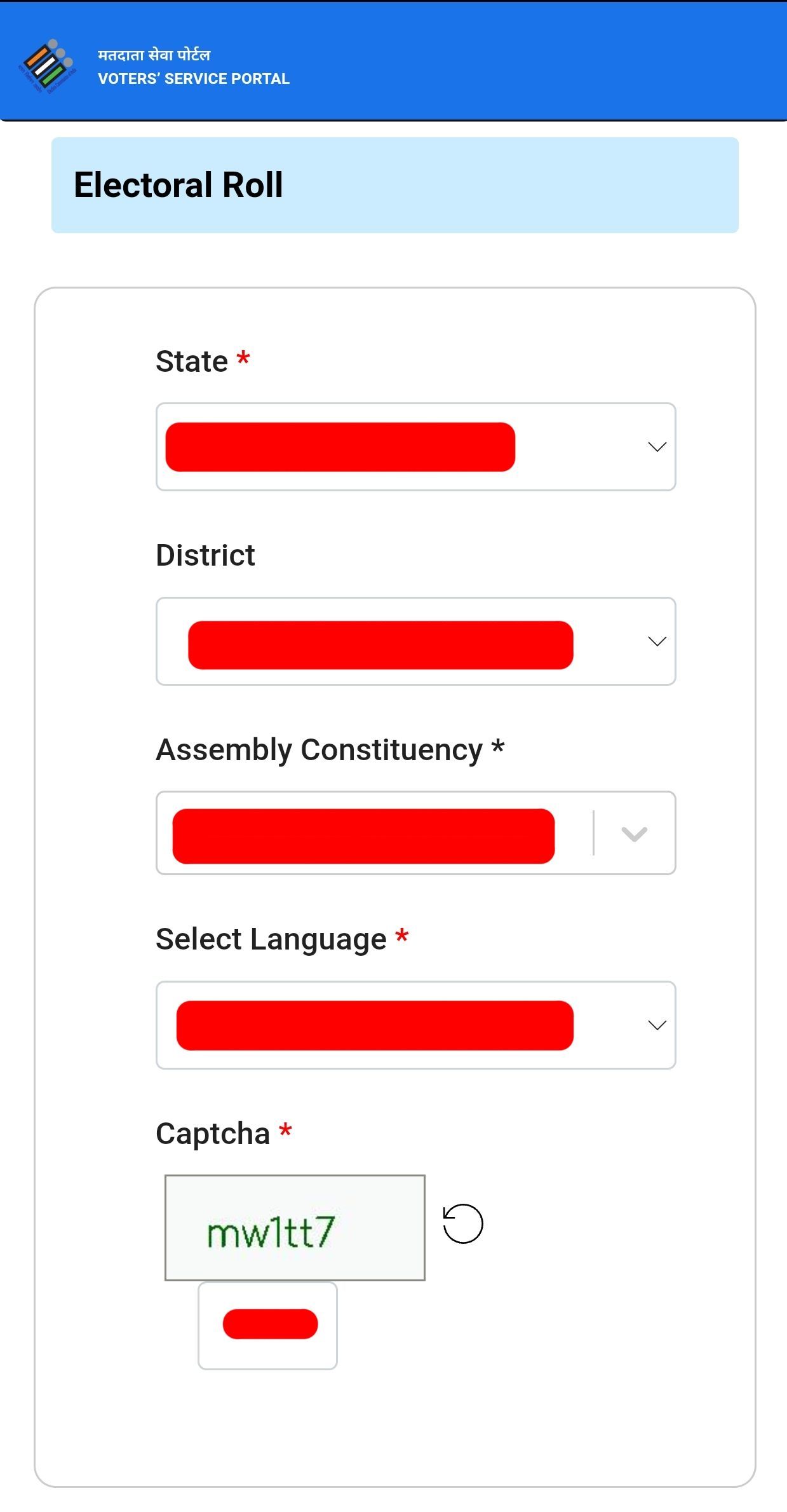
Task: Click the selected value inside Assembly Constituency field
Action: [363, 833]
